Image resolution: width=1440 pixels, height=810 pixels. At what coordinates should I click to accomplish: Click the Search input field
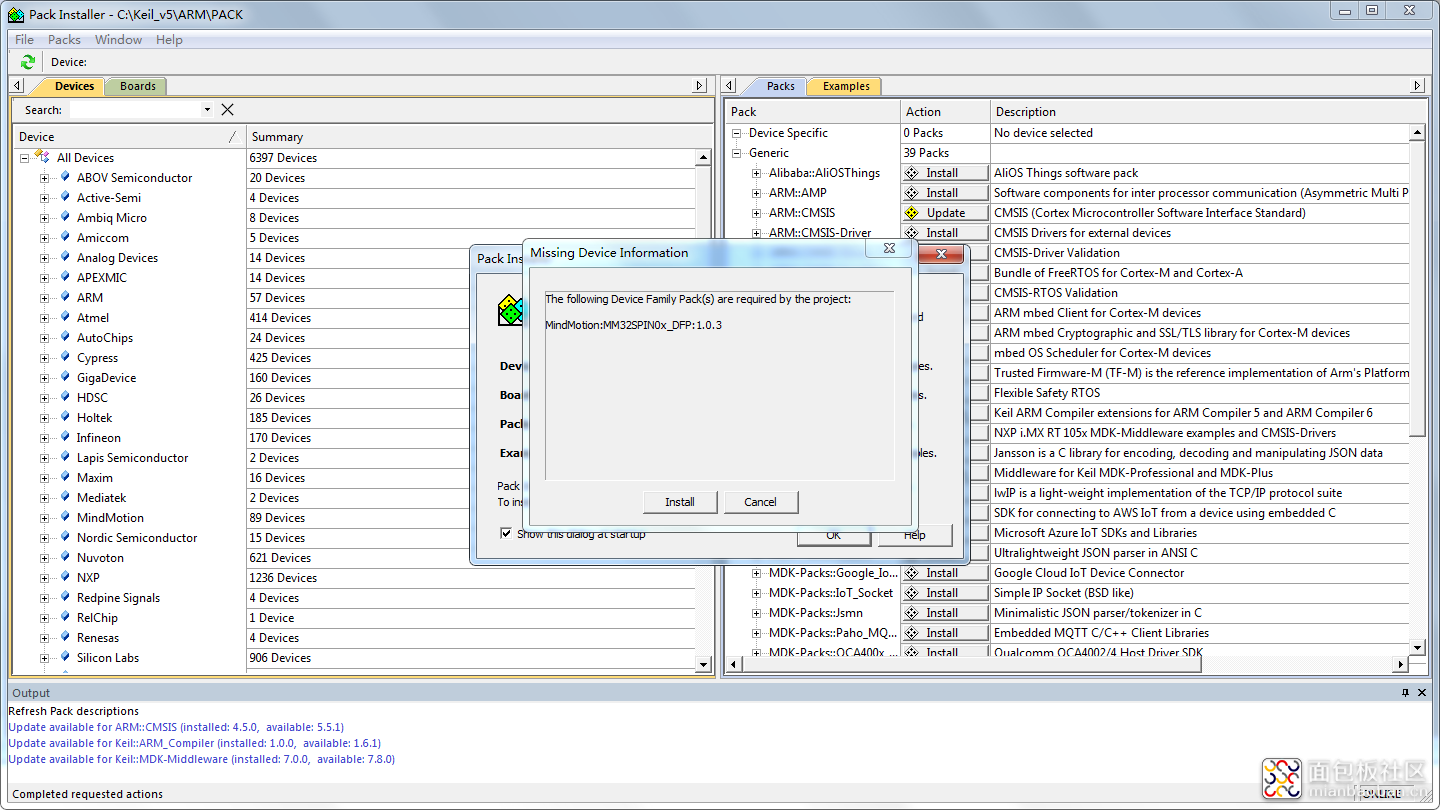[x=135, y=110]
